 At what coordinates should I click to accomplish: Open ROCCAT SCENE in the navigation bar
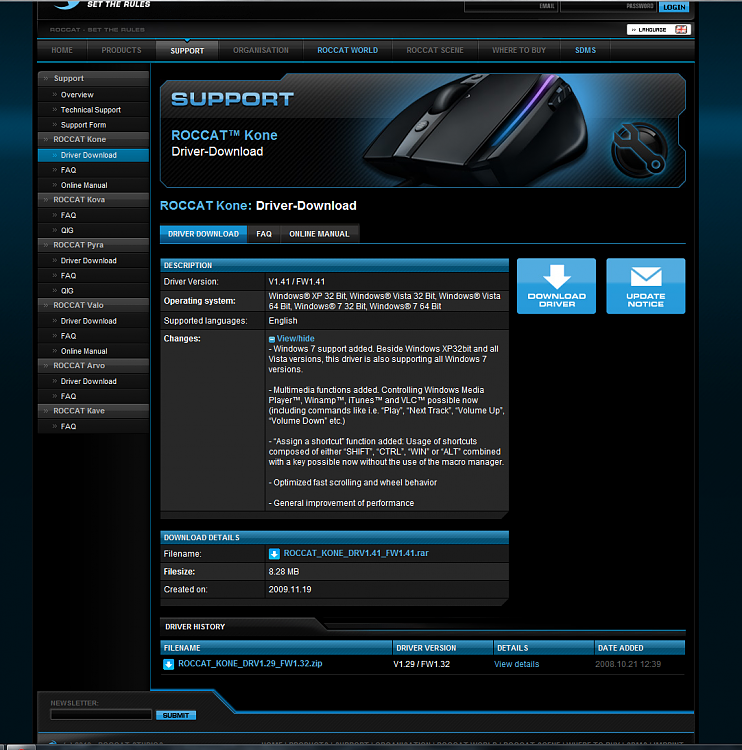pos(435,50)
